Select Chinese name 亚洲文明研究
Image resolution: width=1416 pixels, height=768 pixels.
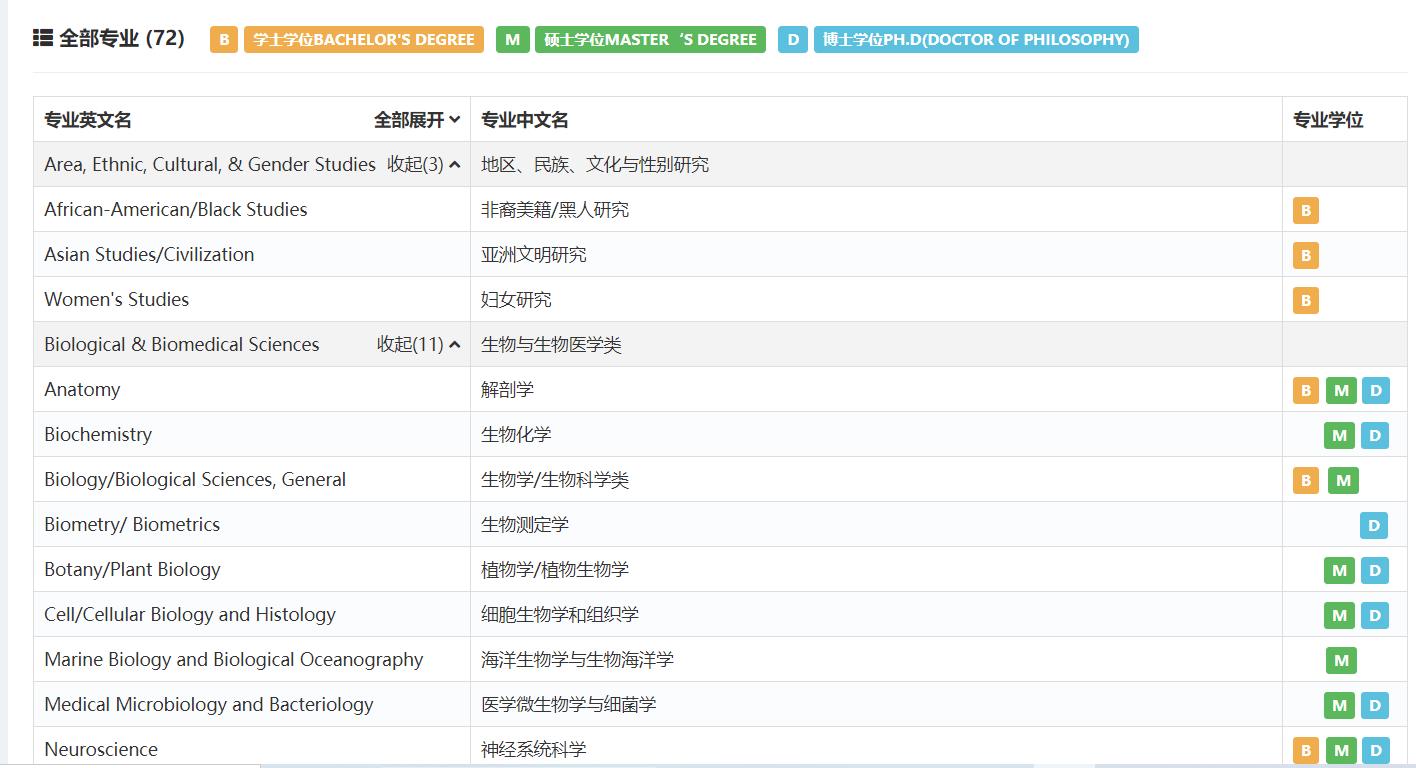(x=534, y=255)
